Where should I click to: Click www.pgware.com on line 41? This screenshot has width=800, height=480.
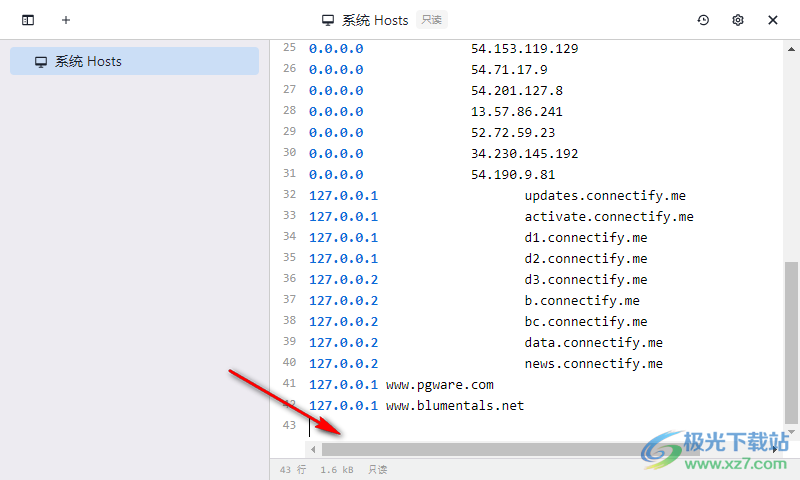pos(440,385)
